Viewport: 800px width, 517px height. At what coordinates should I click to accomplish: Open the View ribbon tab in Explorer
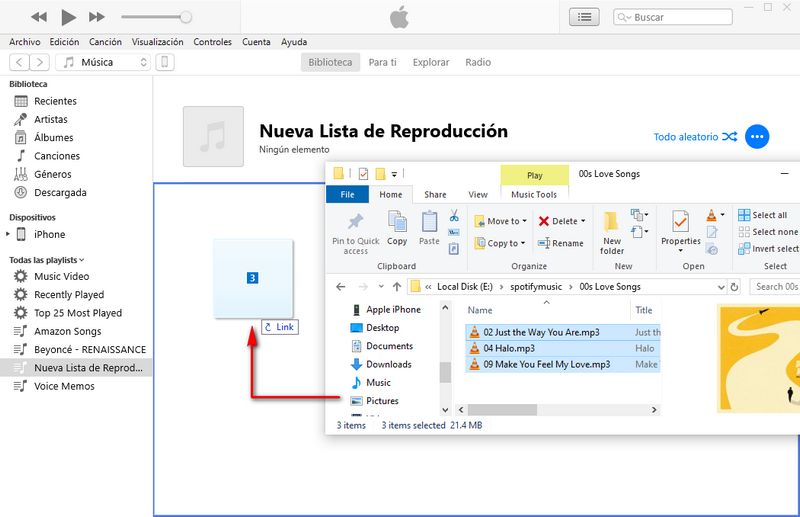click(478, 194)
